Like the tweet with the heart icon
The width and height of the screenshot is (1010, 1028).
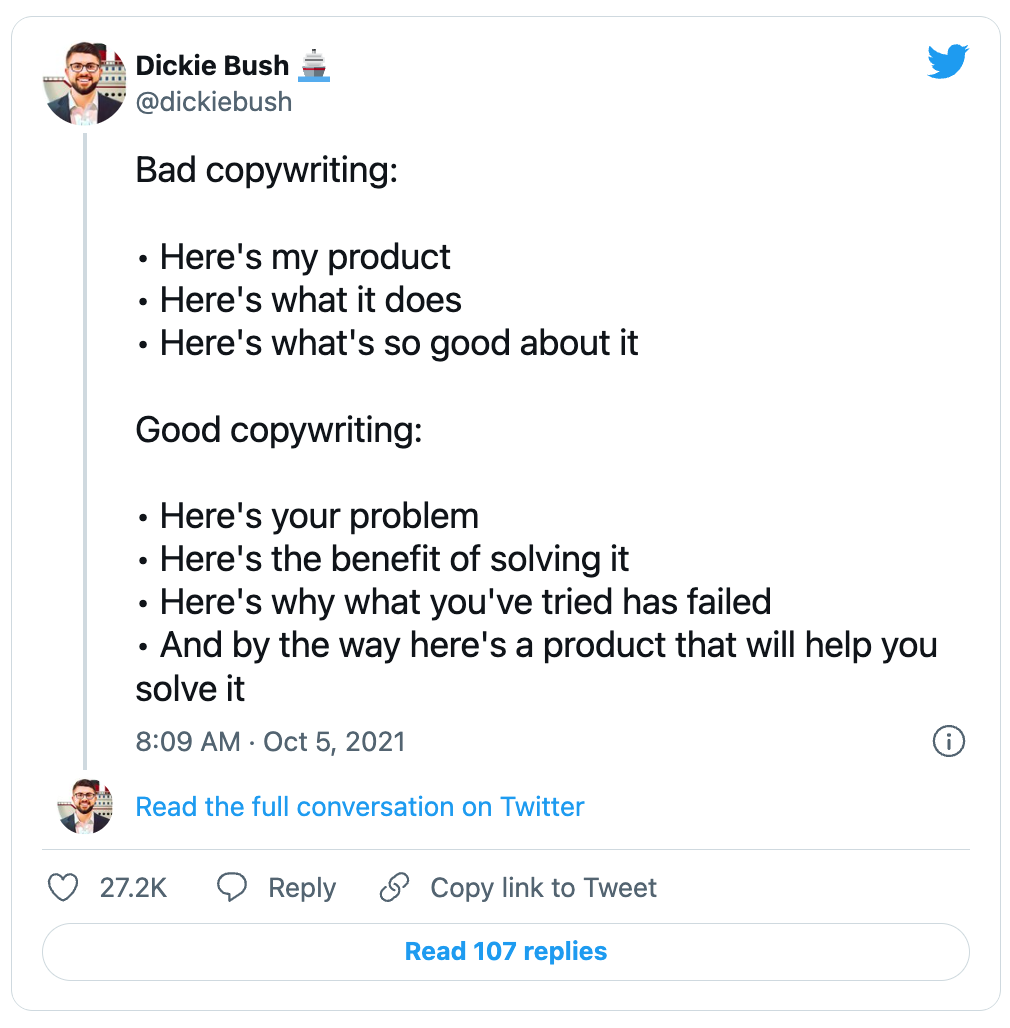point(64,888)
